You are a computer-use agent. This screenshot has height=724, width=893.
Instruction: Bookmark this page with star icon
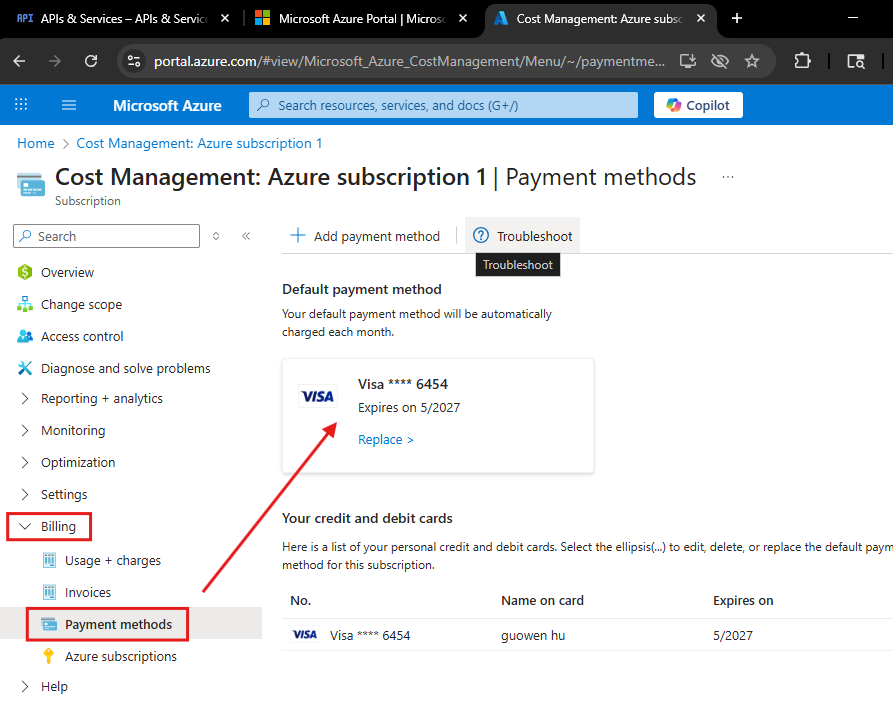click(x=752, y=61)
